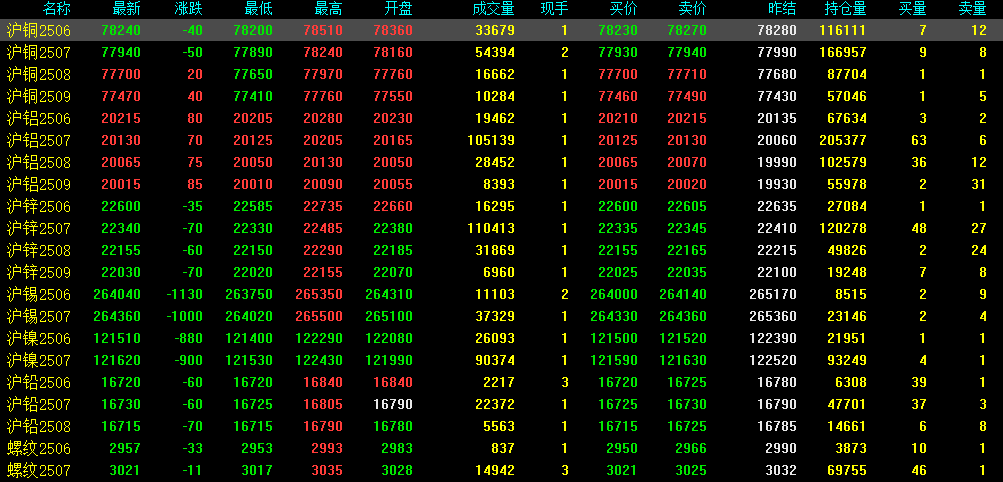This screenshot has width=1003, height=482.
Task: Sort by 持仓量 column header
Action: pos(845,8)
